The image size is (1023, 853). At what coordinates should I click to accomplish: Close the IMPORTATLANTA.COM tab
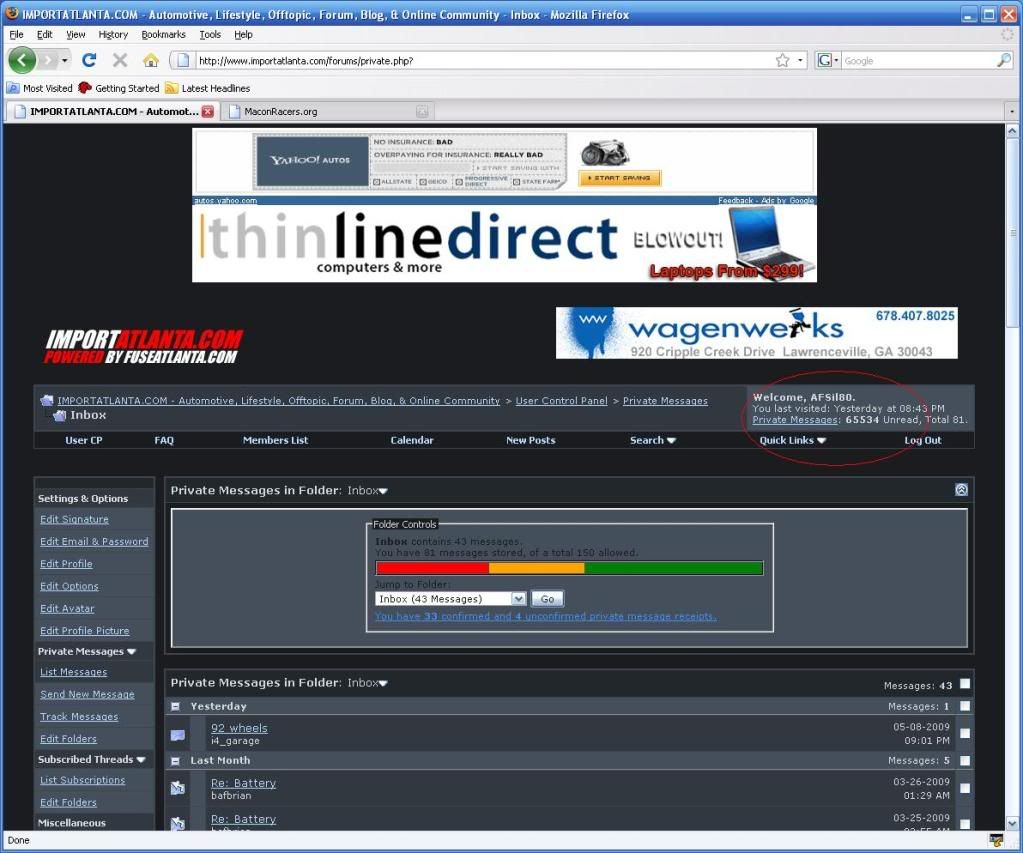(207, 112)
